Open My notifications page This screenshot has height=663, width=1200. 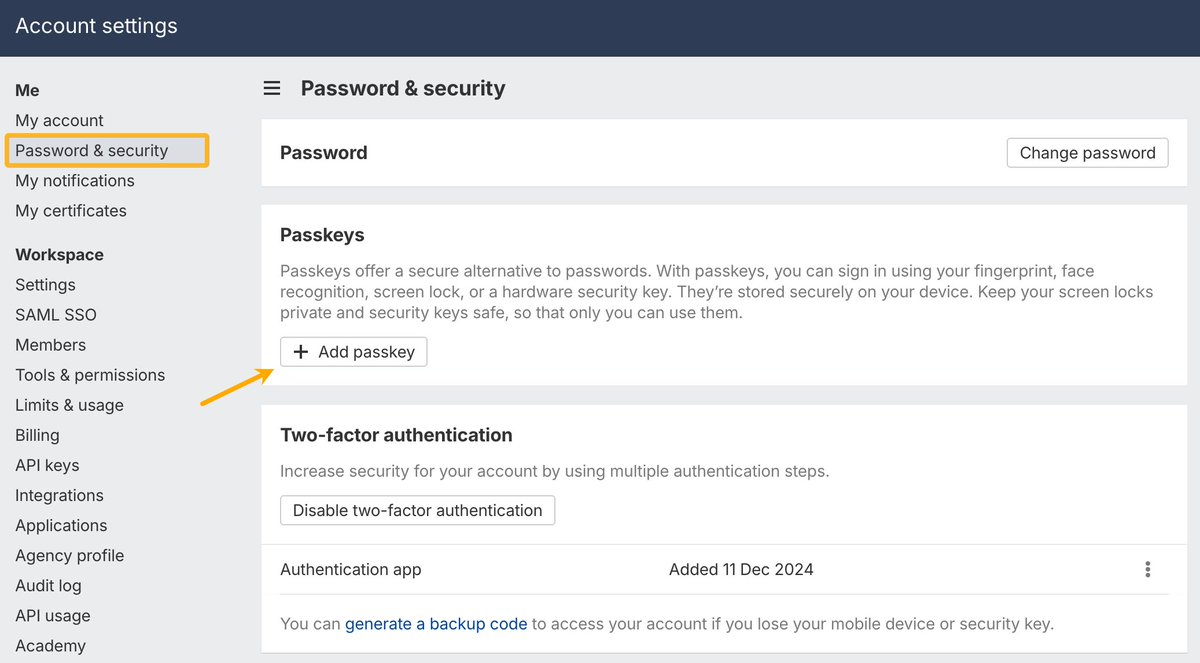pyautogui.click(x=75, y=181)
